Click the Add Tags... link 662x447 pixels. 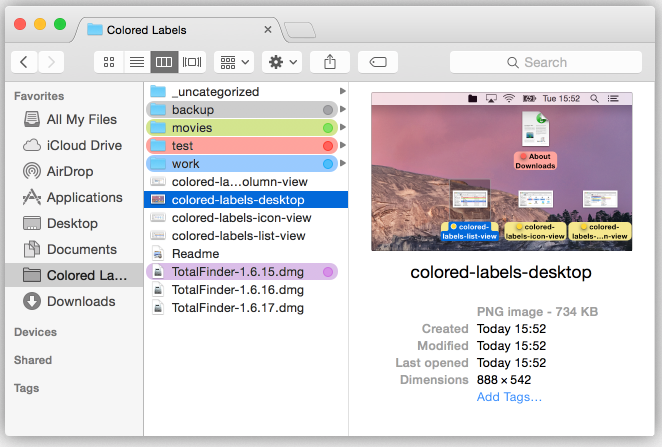coord(509,397)
